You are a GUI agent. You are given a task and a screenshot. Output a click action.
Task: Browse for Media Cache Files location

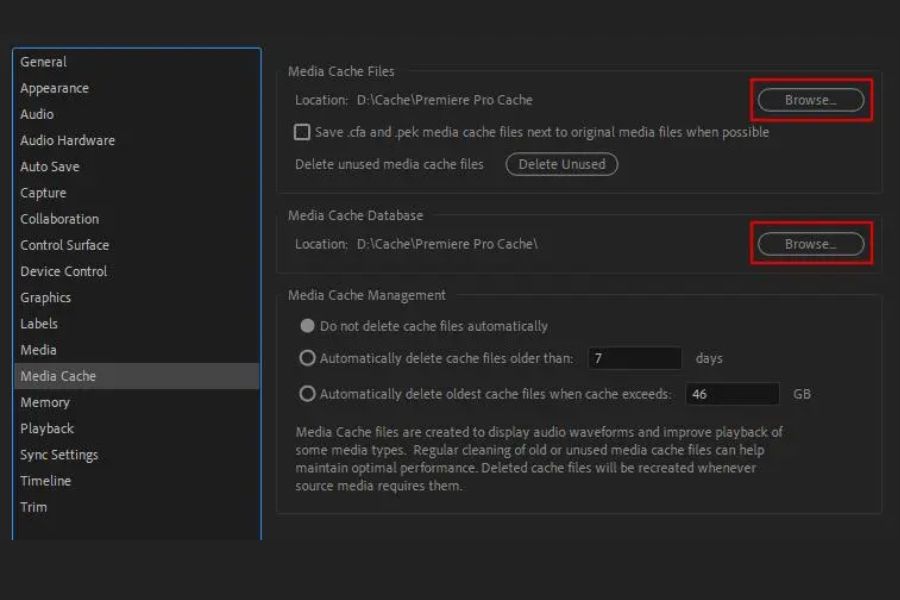[x=810, y=100]
